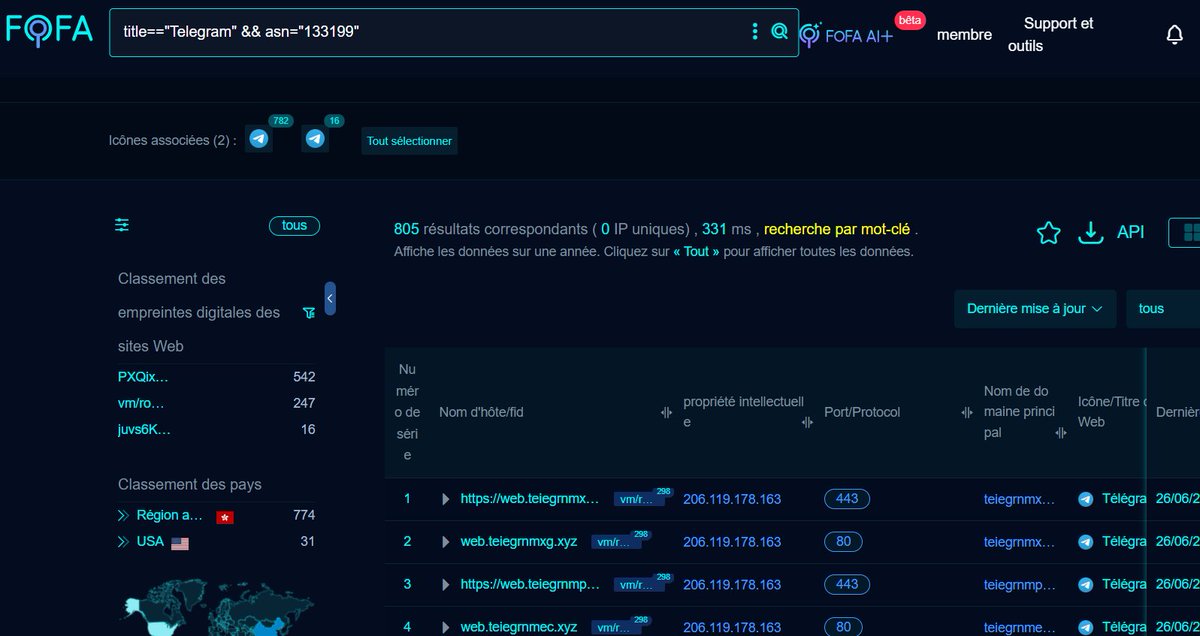Open search options three-dot menu
1200x636 pixels.
(x=755, y=32)
